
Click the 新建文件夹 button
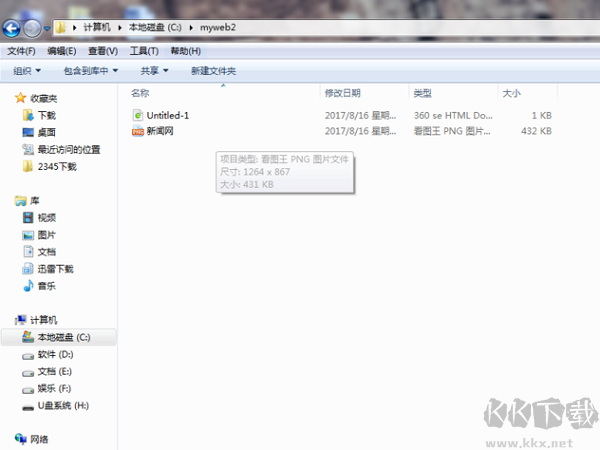point(214,71)
